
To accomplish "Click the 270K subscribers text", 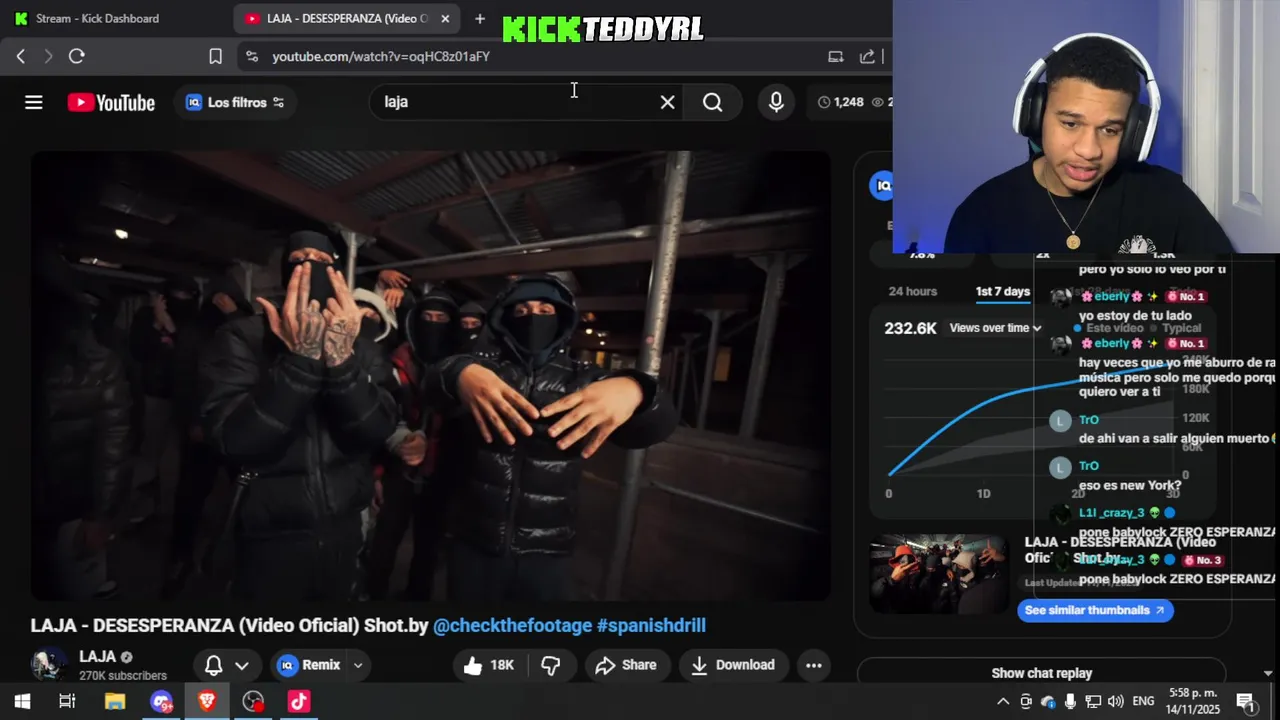I will [x=123, y=676].
